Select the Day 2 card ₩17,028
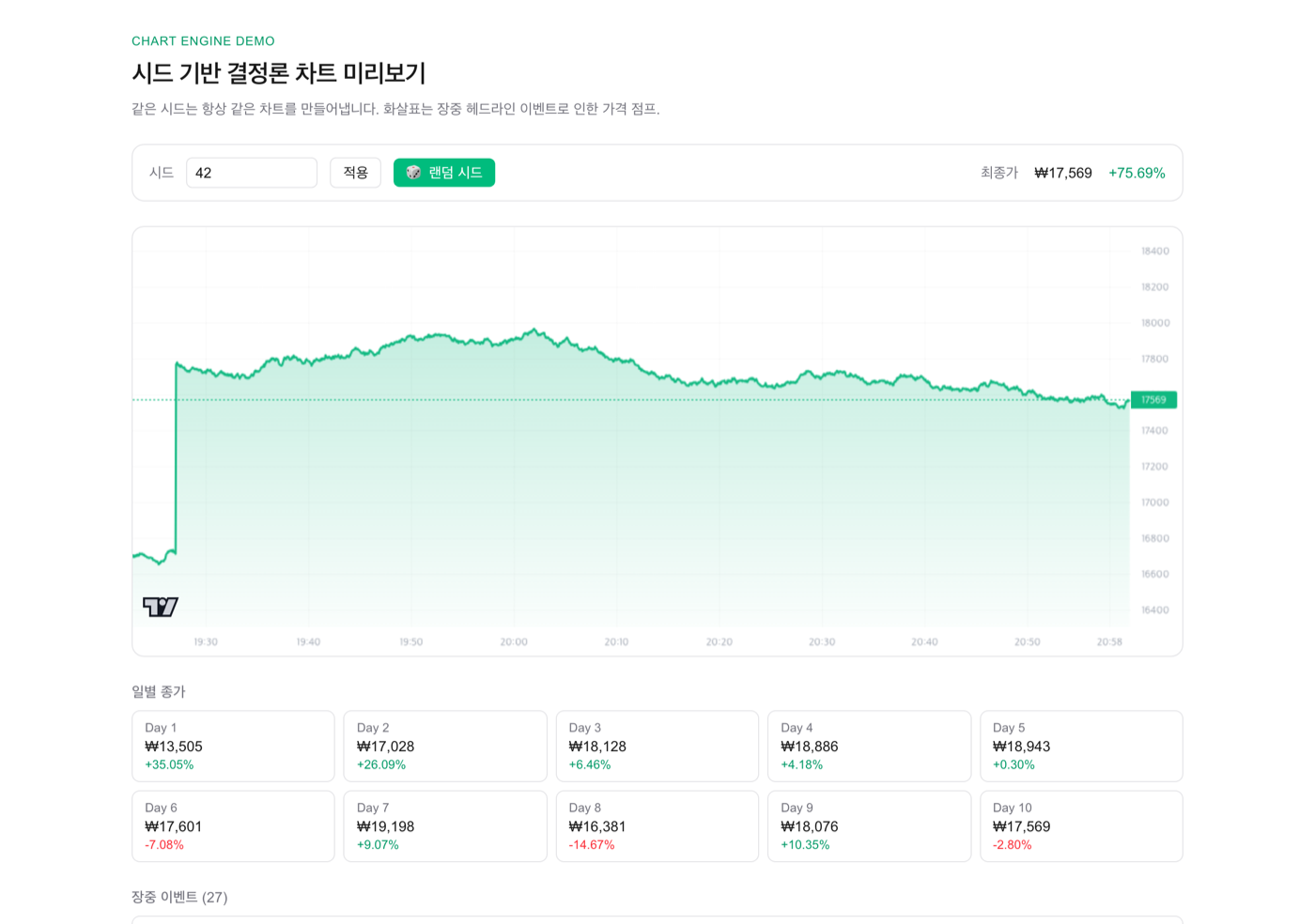Viewport: 1315px width, 924px height. tap(445, 747)
